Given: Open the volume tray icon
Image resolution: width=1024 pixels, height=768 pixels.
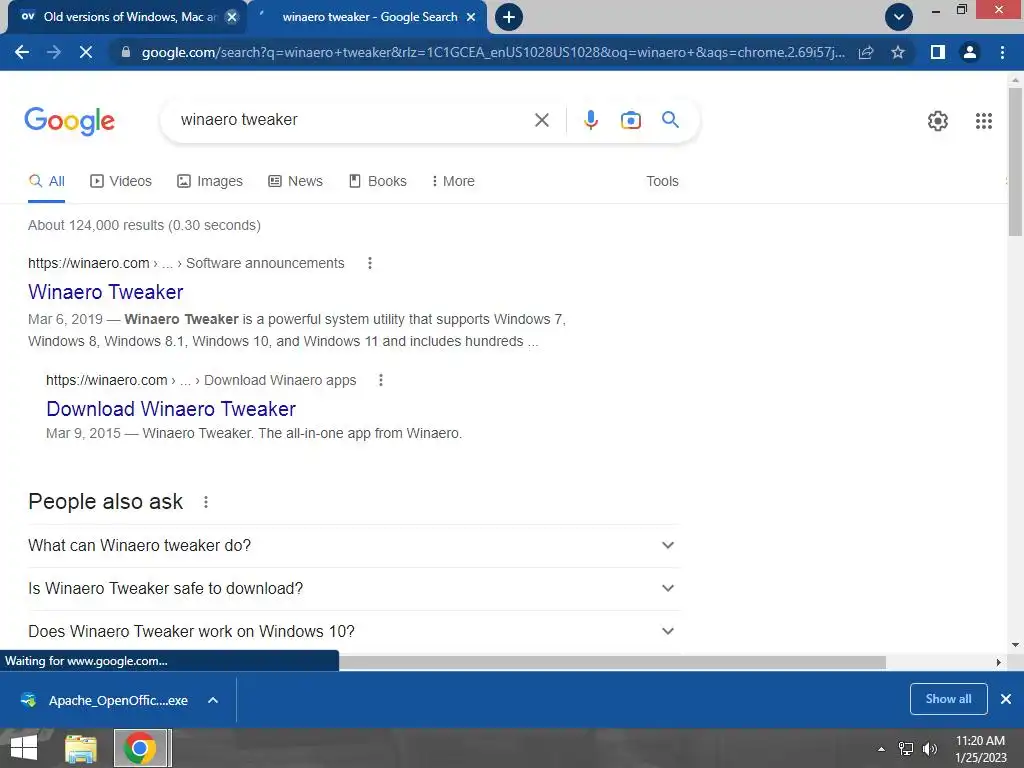Looking at the screenshot, I should (930, 749).
